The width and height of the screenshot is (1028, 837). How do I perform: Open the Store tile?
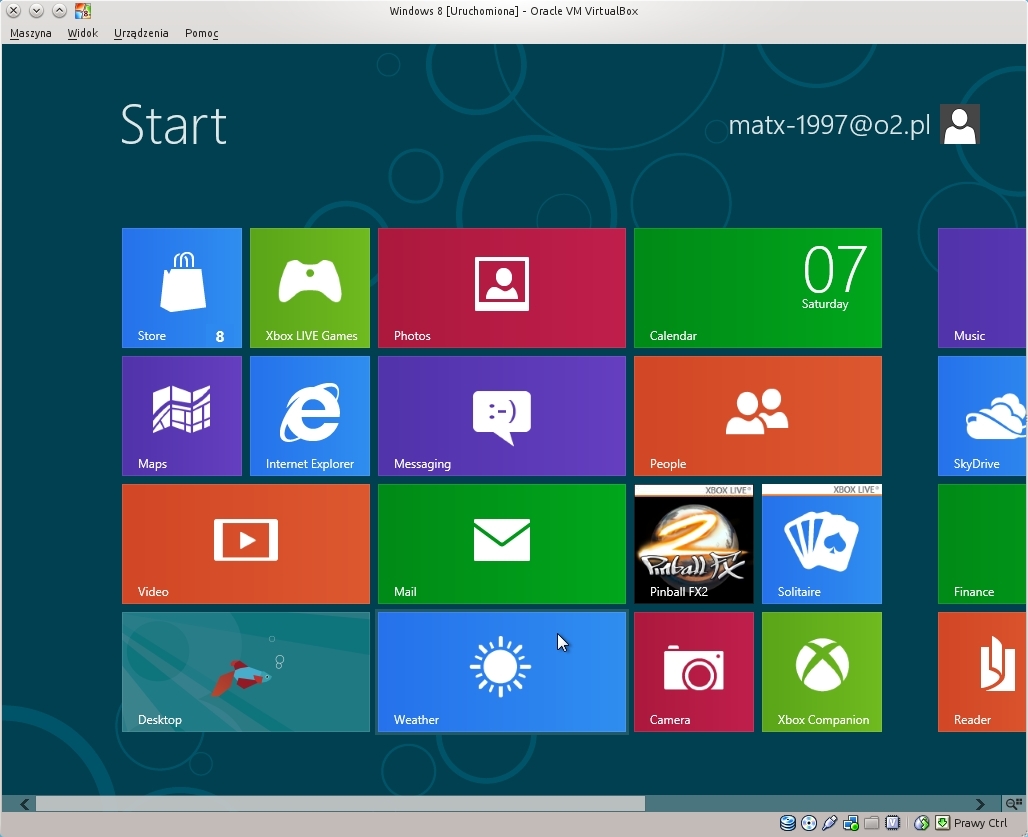tap(182, 288)
